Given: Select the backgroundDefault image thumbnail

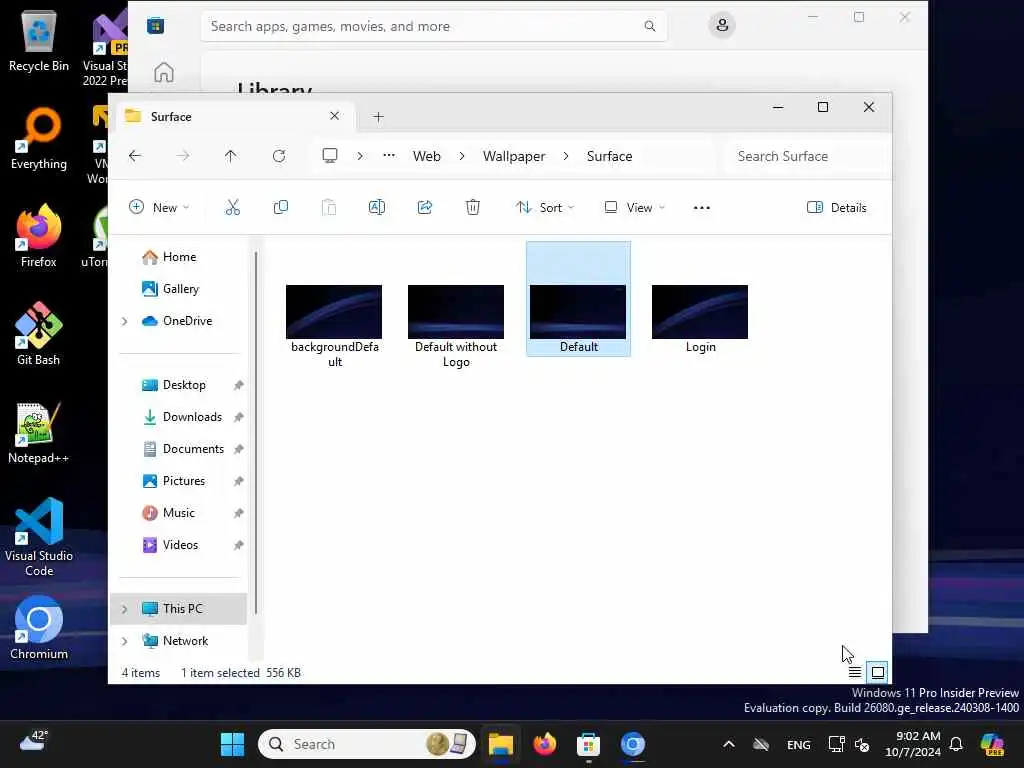Looking at the screenshot, I should tap(334, 312).
